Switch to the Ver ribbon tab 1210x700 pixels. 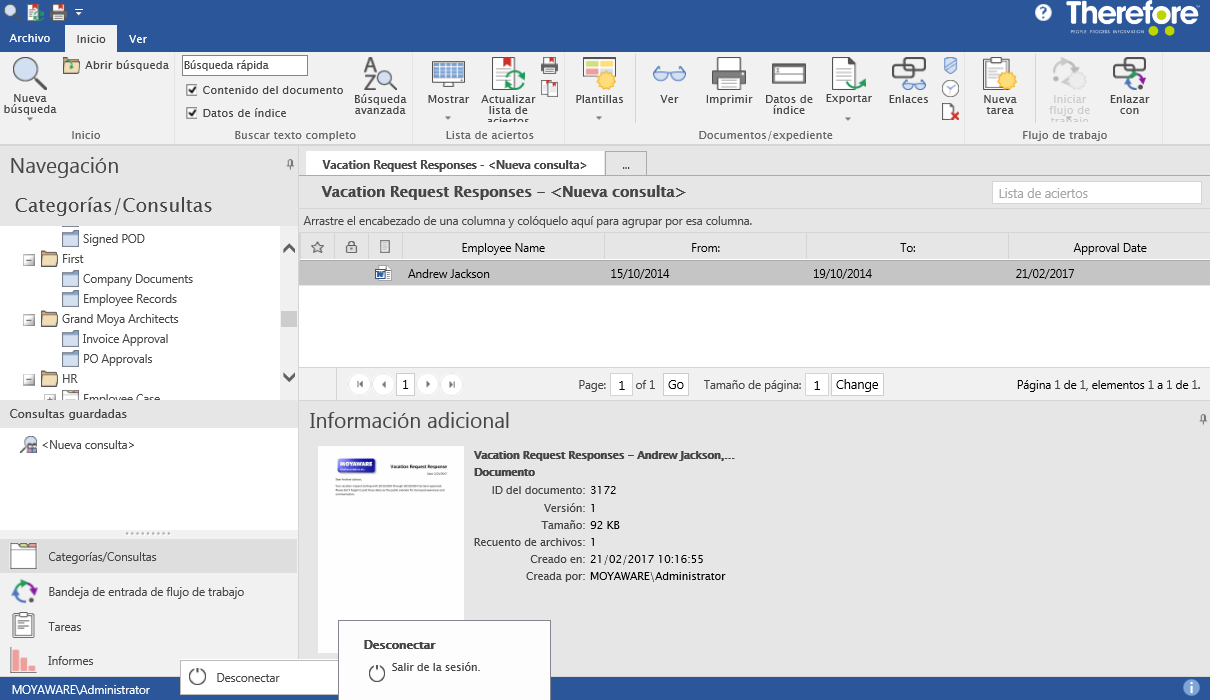138,39
